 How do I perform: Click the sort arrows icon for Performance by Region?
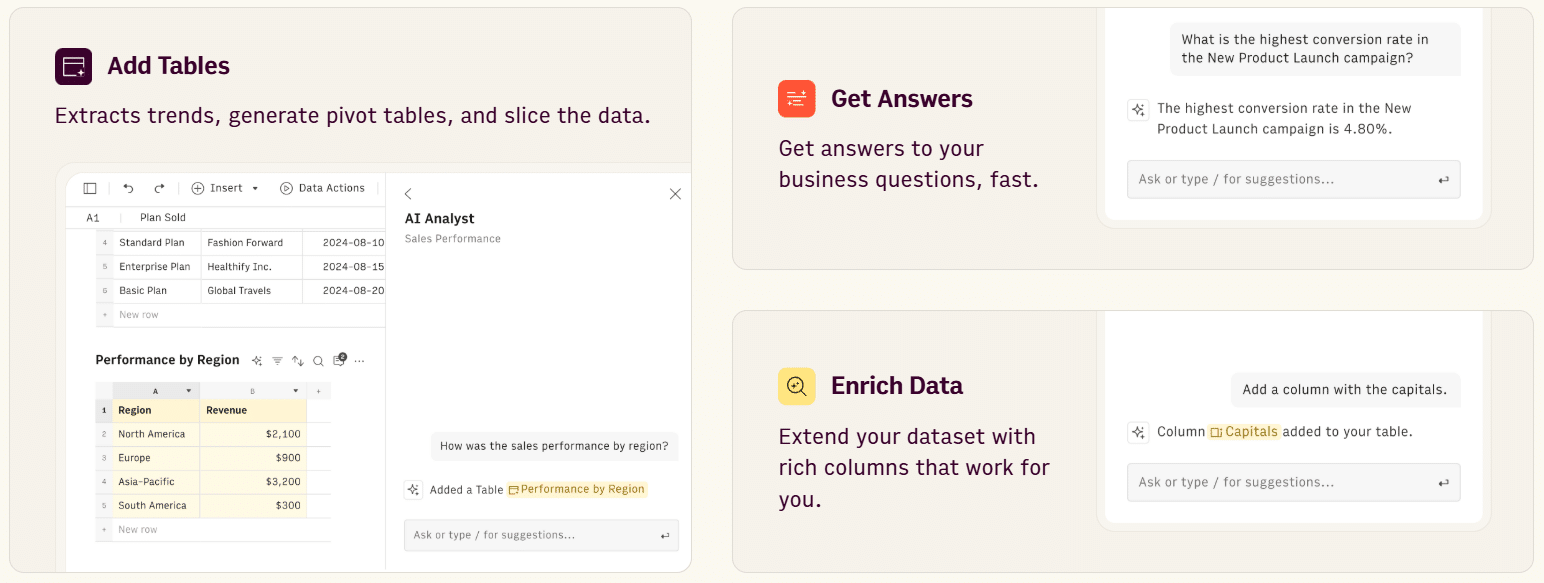click(297, 361)
